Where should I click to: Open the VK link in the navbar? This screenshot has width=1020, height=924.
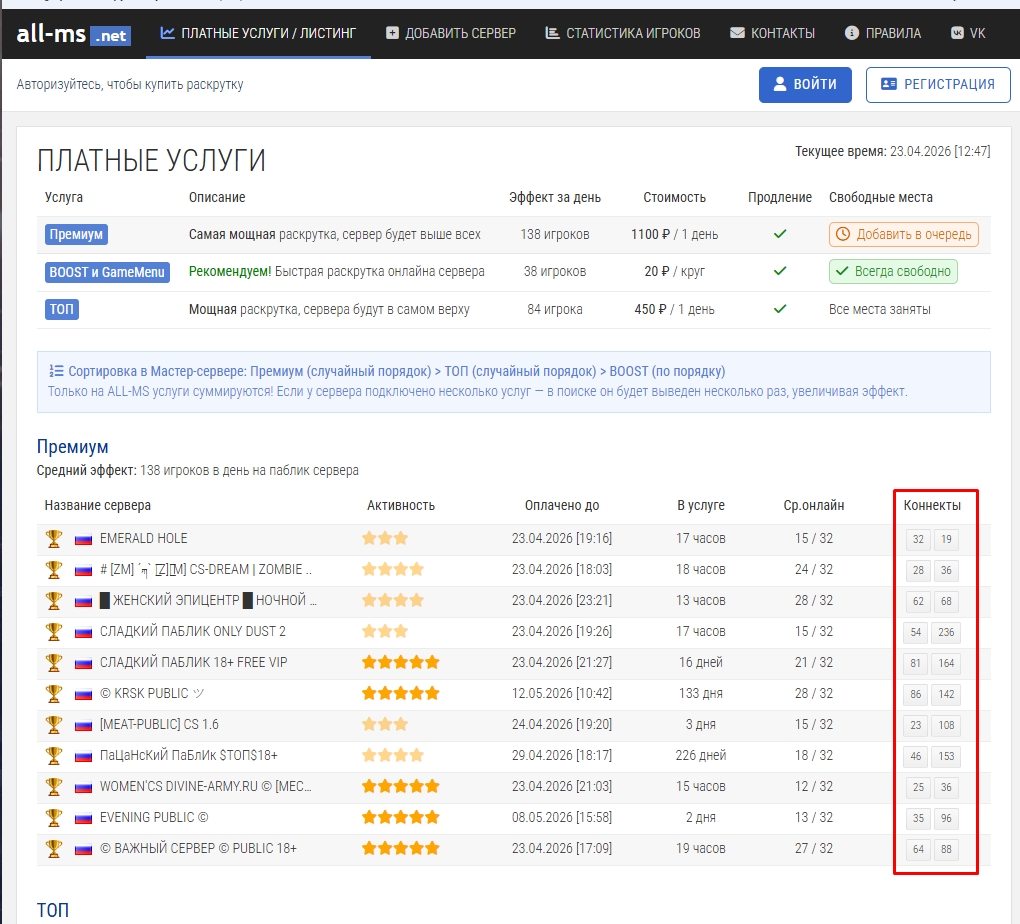point(968,33)
